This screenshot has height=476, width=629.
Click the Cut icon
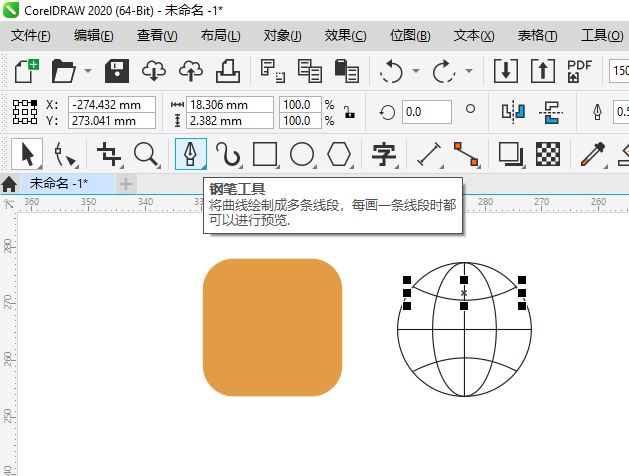click(273, 71)
